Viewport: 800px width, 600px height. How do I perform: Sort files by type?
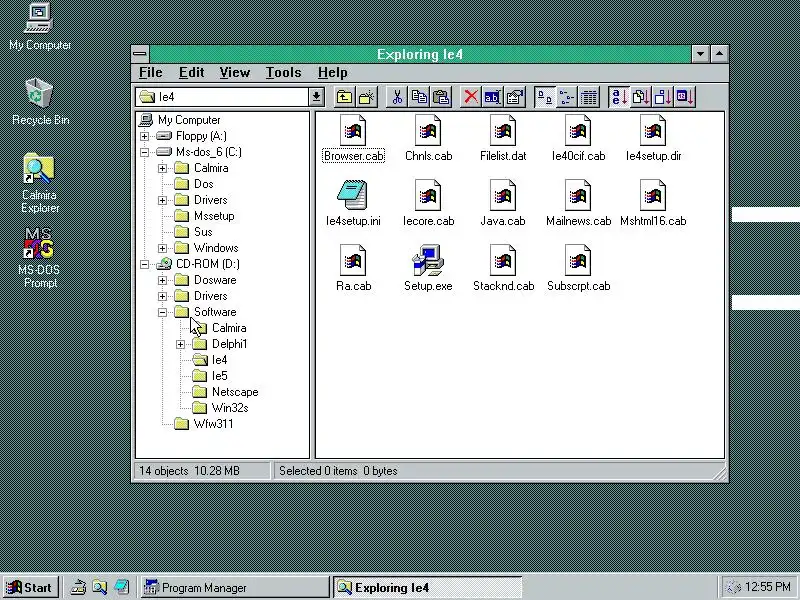[x=641, y=97]
